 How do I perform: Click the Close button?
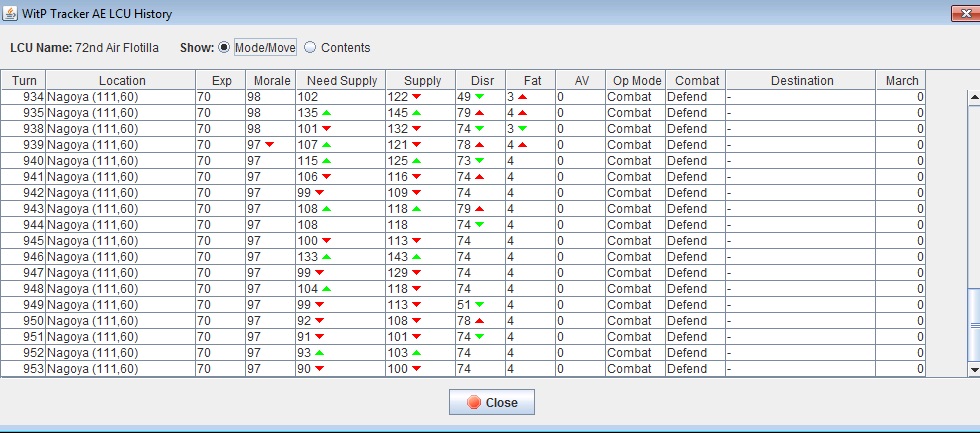pyautogui.click(x=491, y=402)
